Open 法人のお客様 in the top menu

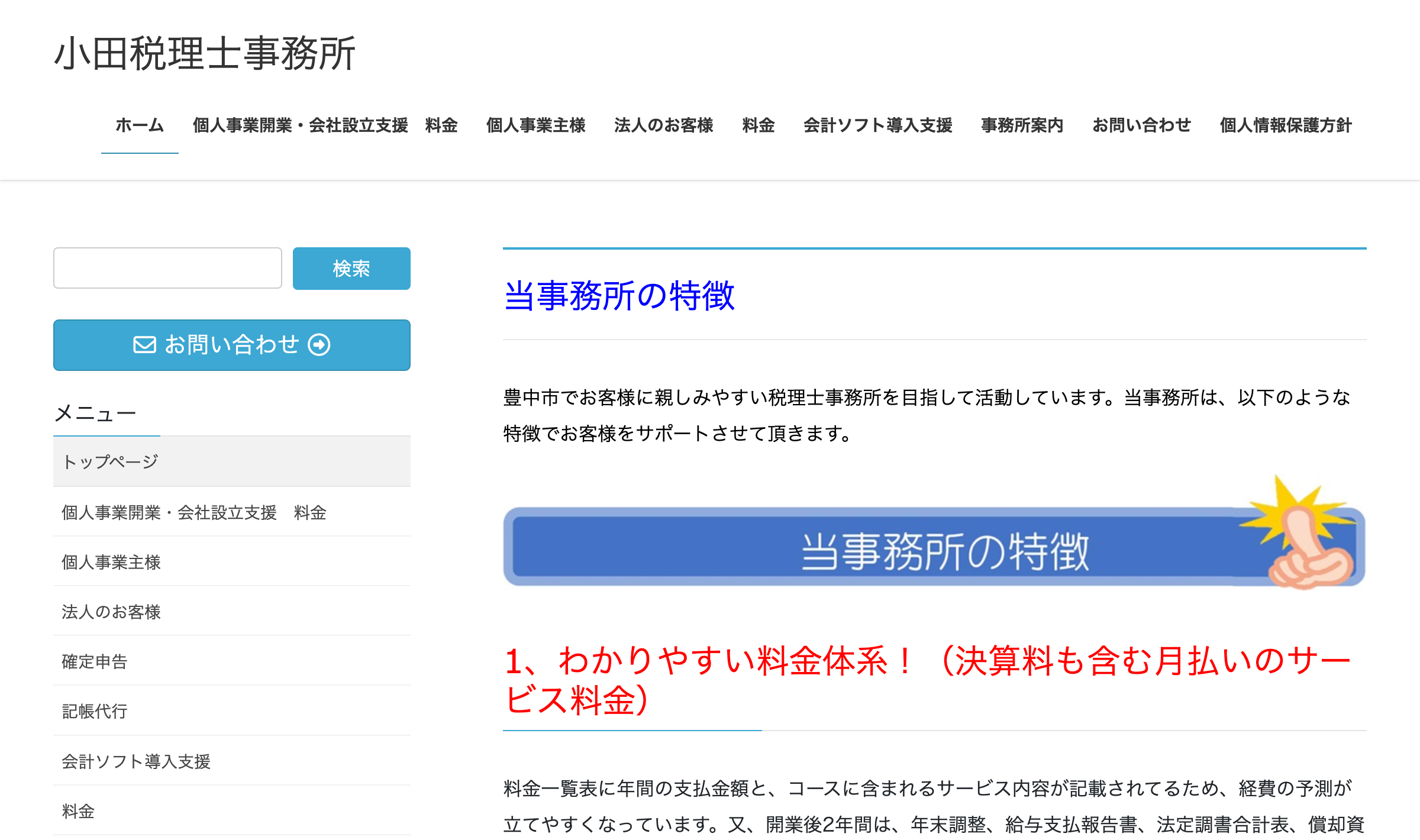click(x=663, y=125)
